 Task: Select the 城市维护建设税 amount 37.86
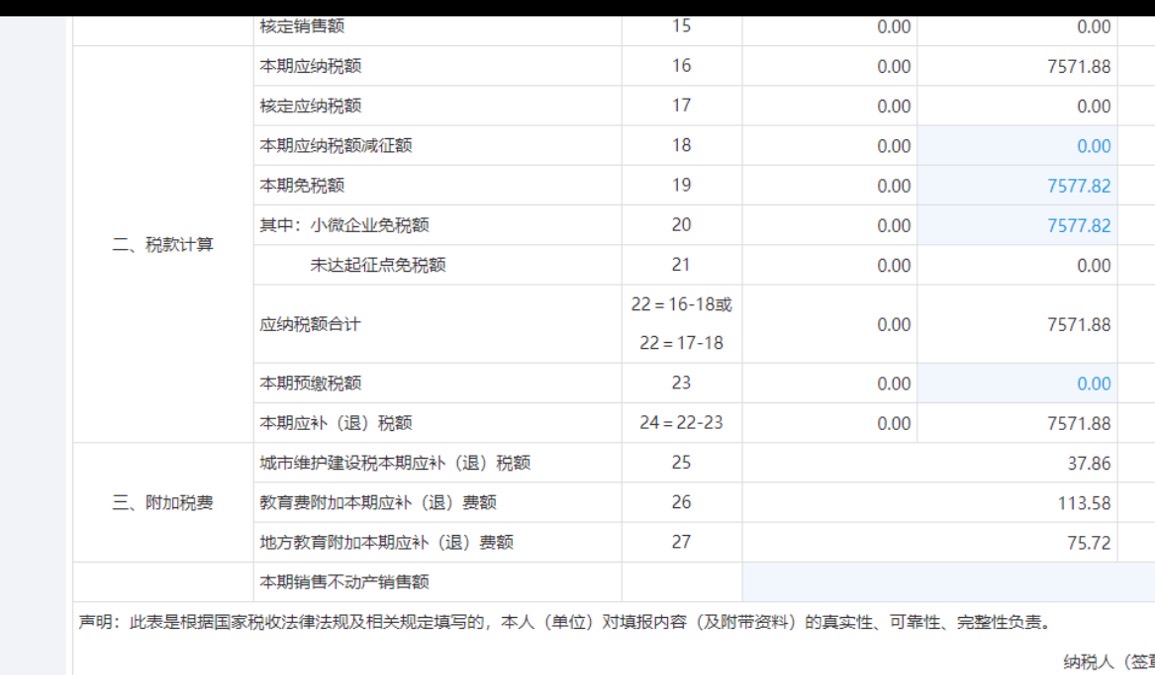tap(1089, 464)
